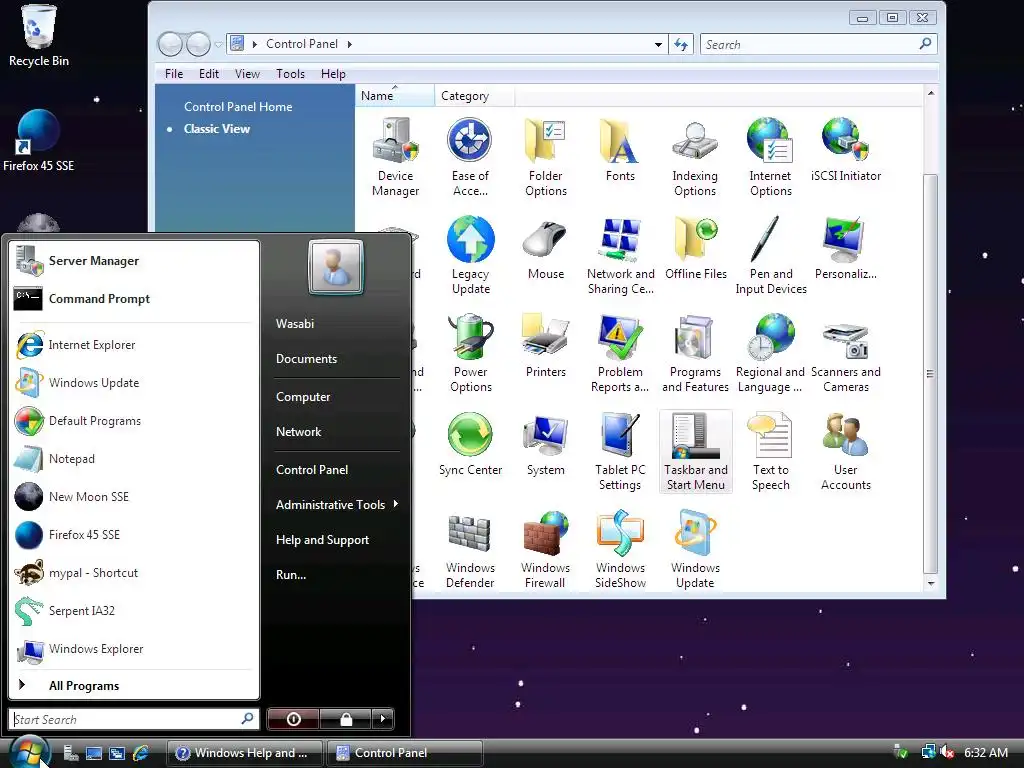Open Offline Files applet
This screenshot has width=1024, height=768.
coord(696,248)
